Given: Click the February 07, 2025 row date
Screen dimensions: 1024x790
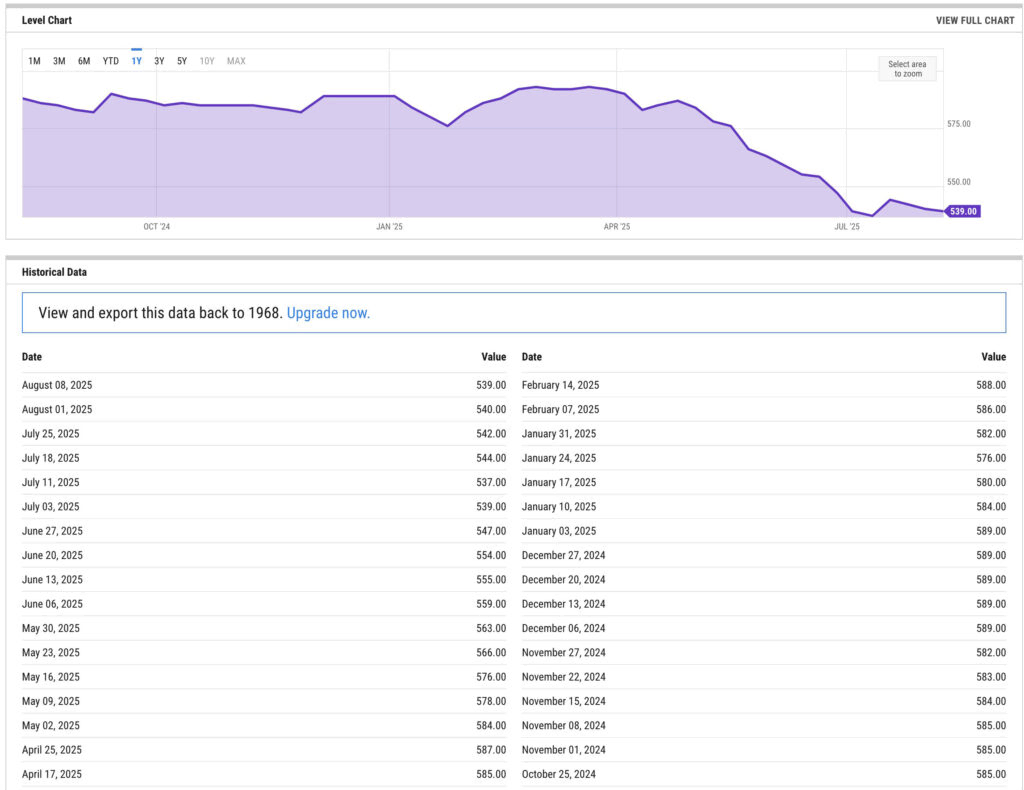Looking at the screenshot, I should [x=560, y=409].
